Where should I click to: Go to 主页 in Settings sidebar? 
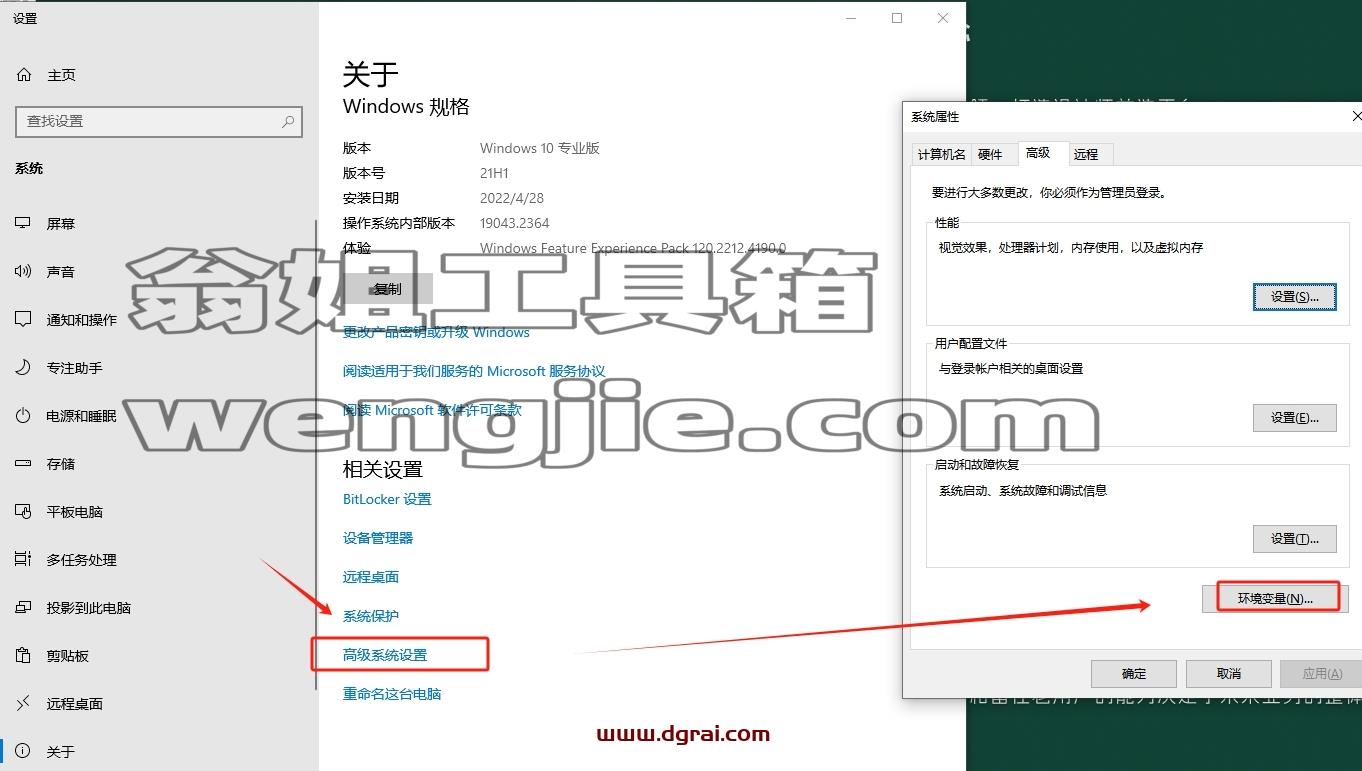pyautogui.click(x=61, y=75)
